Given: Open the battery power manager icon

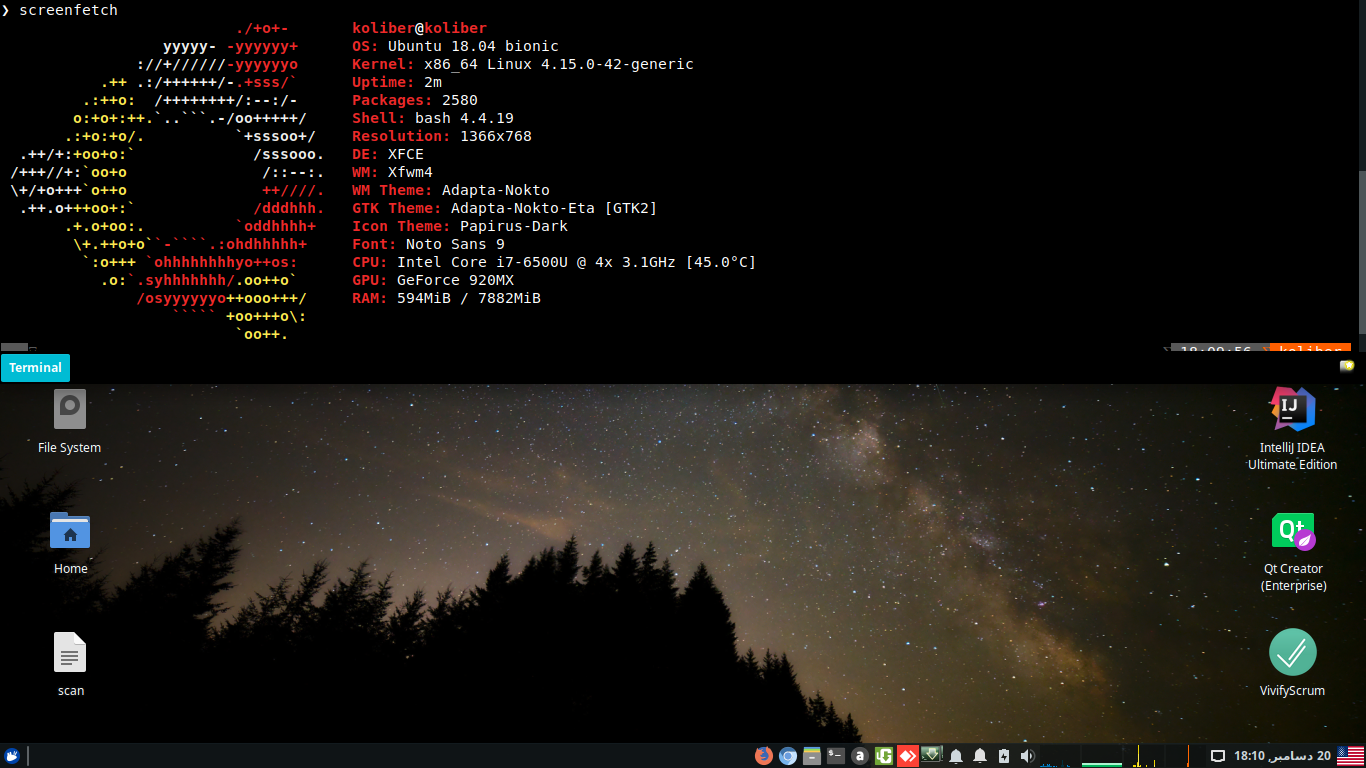Looking at the screenshot, I should pos(1004,756).
